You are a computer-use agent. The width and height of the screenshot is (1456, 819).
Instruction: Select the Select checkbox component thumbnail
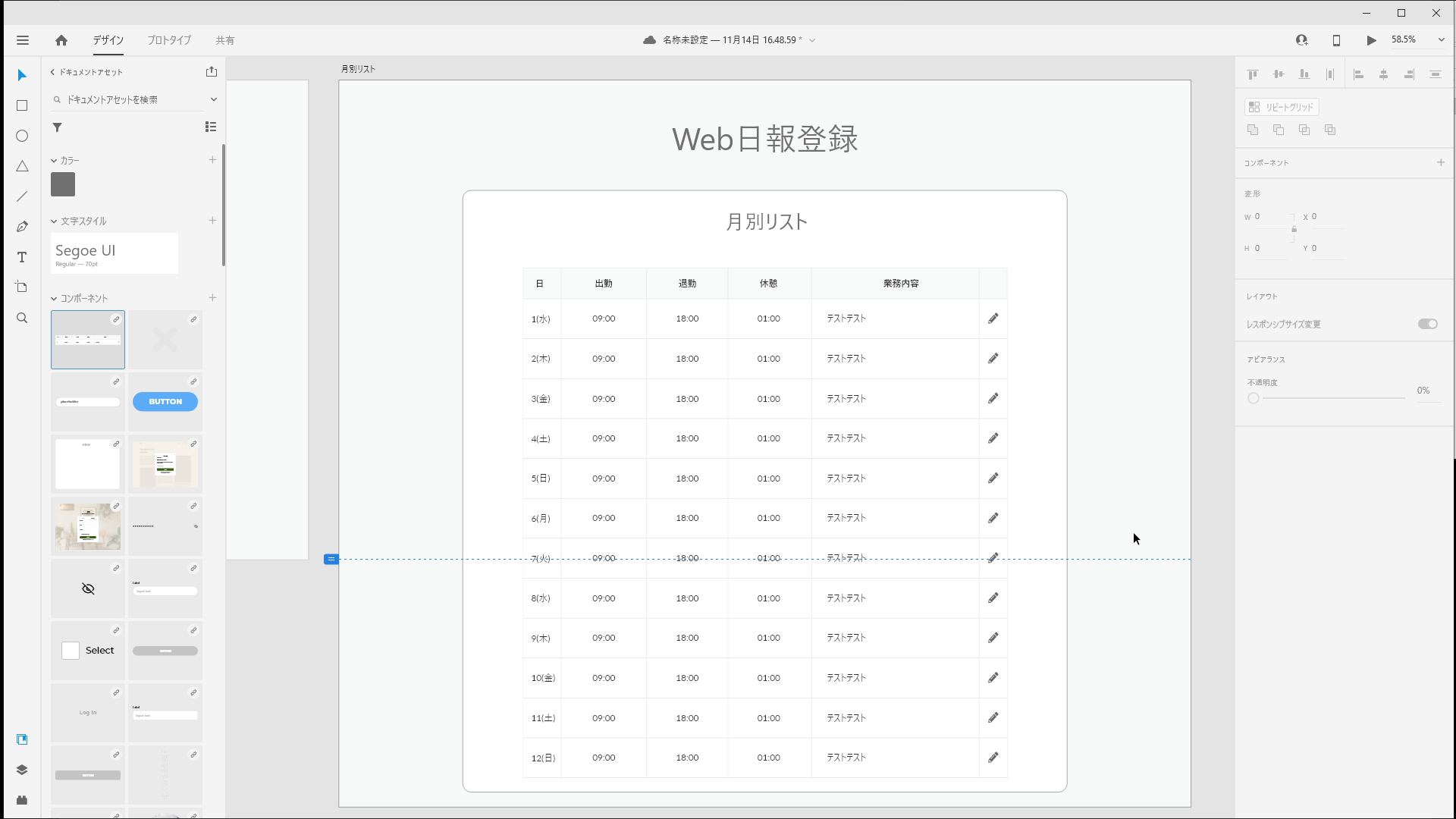(x=88, y=651)
